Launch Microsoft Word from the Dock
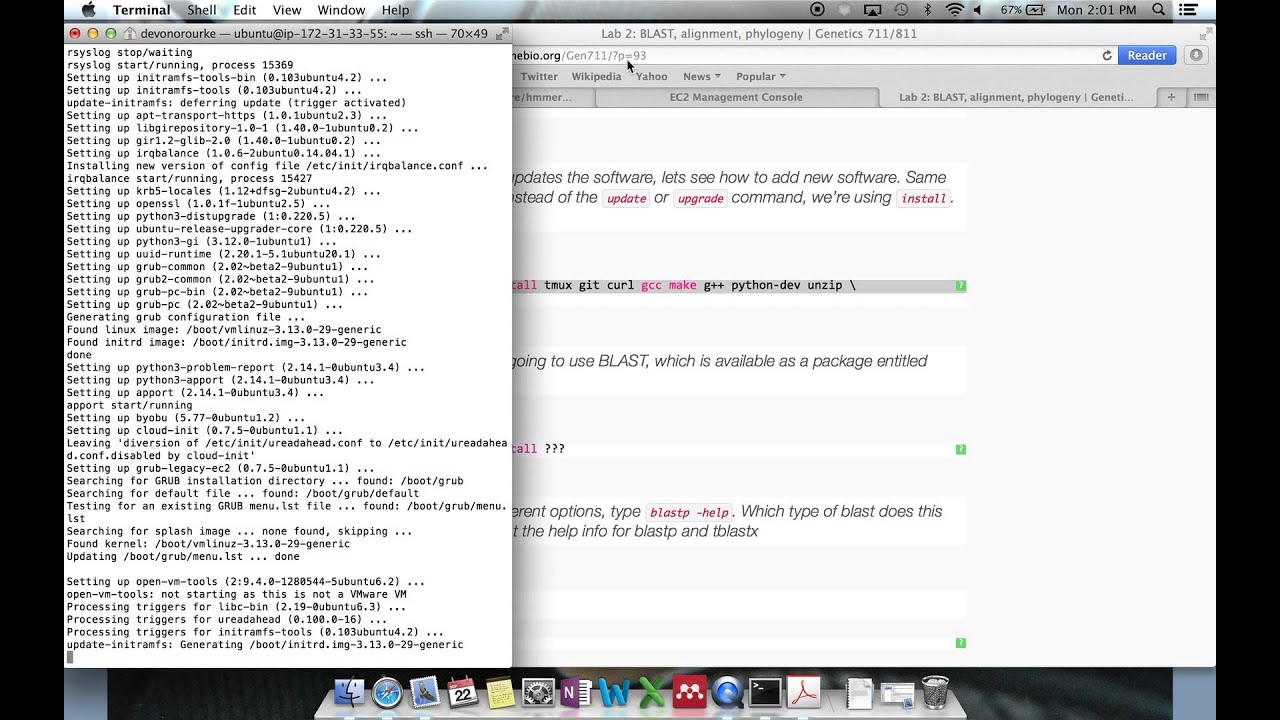This screenshot has width=1280, height=720. [614, 693]
